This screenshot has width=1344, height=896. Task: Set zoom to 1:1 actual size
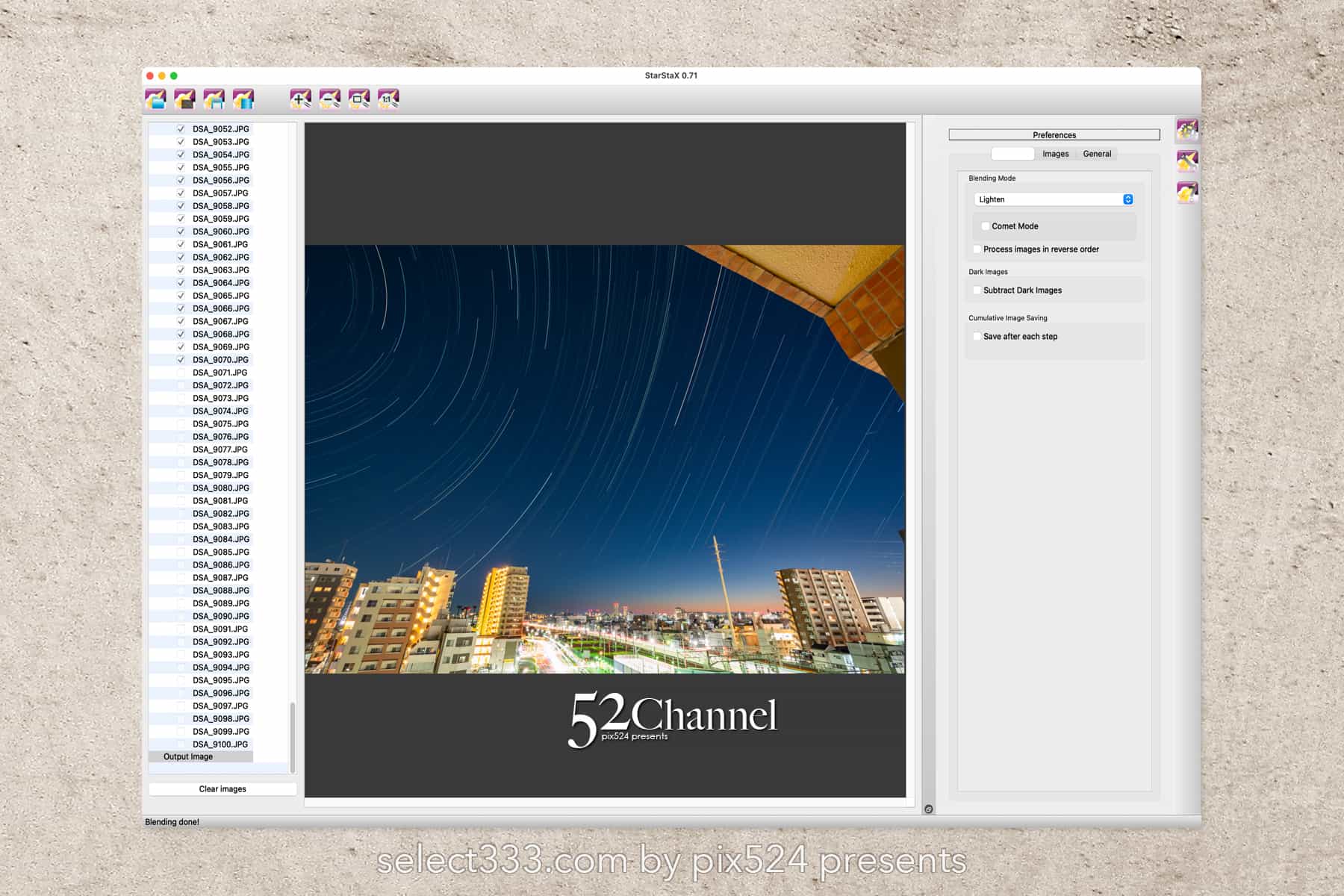(x=388, y=99)
